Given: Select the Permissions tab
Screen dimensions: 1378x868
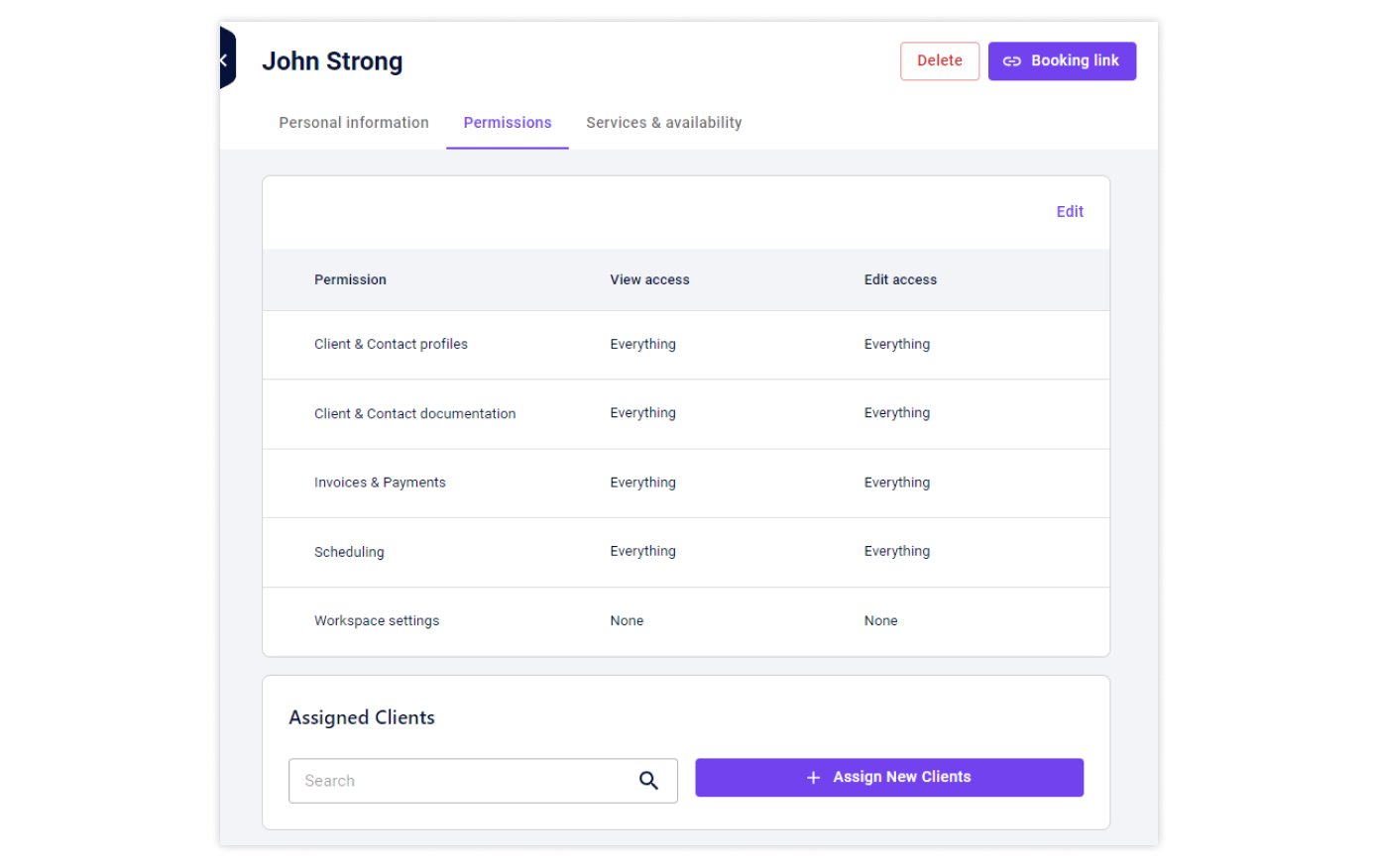Looking at the screenshot, I should (x=507, y=122).
